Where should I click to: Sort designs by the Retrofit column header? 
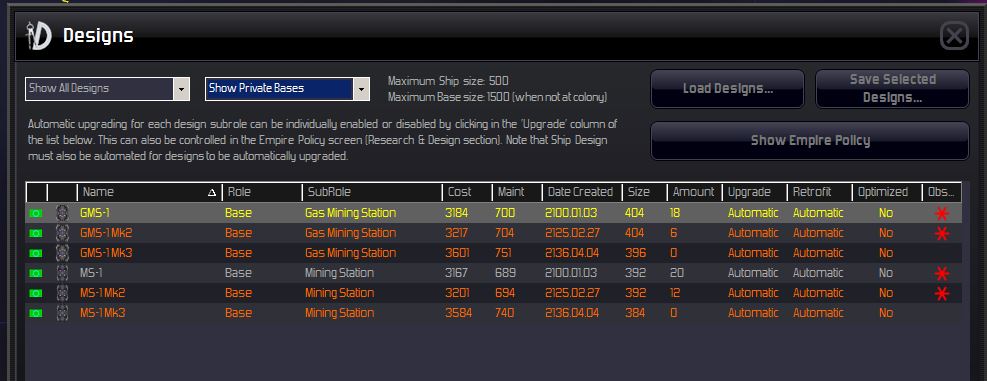click(x=820, y=192)
